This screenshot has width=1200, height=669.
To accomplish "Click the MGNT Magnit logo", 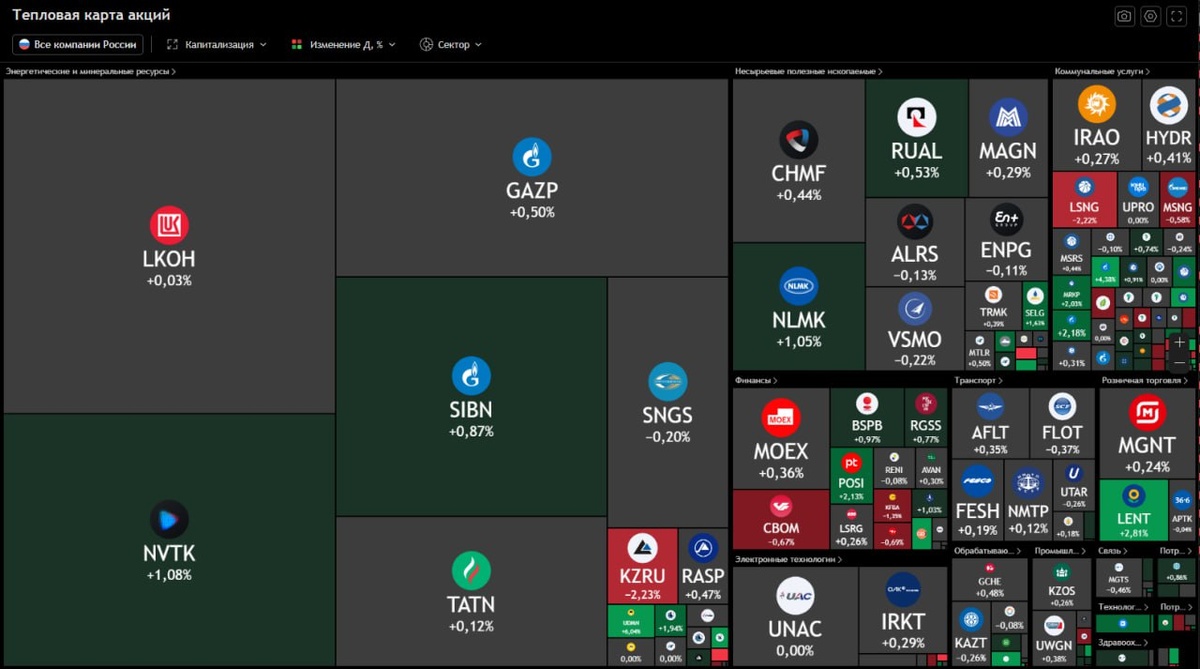I will 1146,413.
